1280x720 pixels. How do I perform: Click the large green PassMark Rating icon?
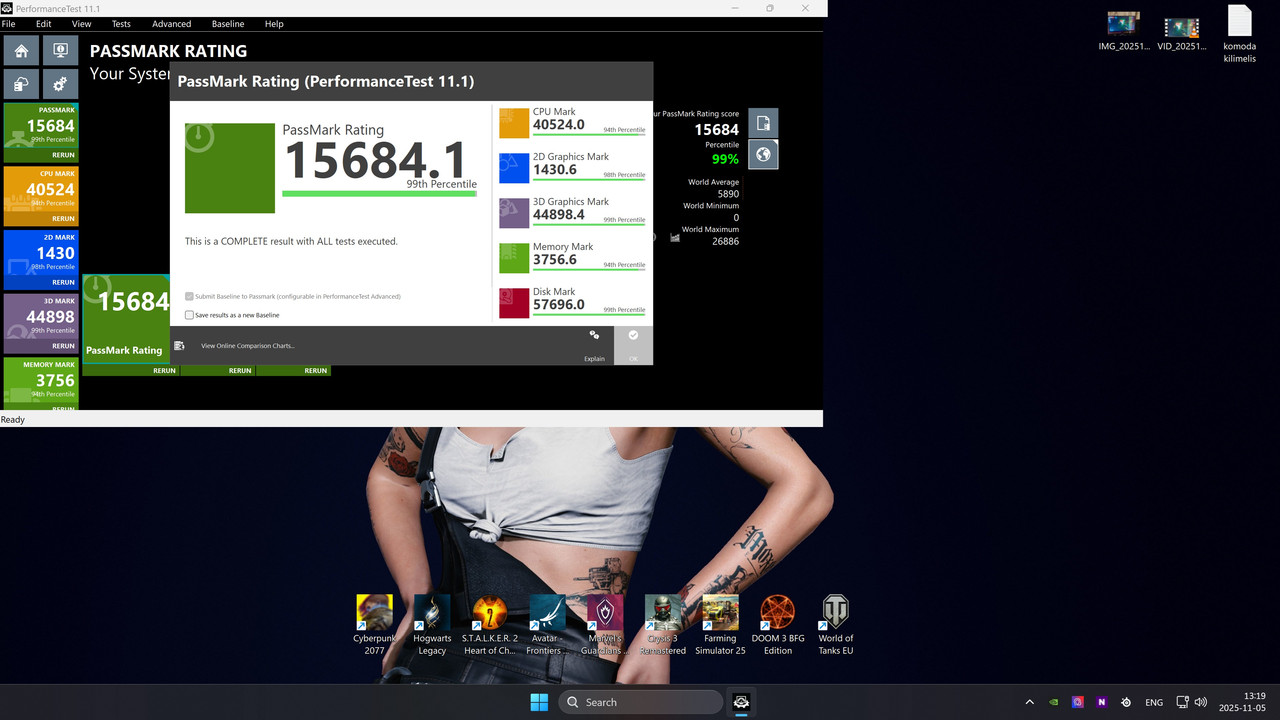[230, 168]
